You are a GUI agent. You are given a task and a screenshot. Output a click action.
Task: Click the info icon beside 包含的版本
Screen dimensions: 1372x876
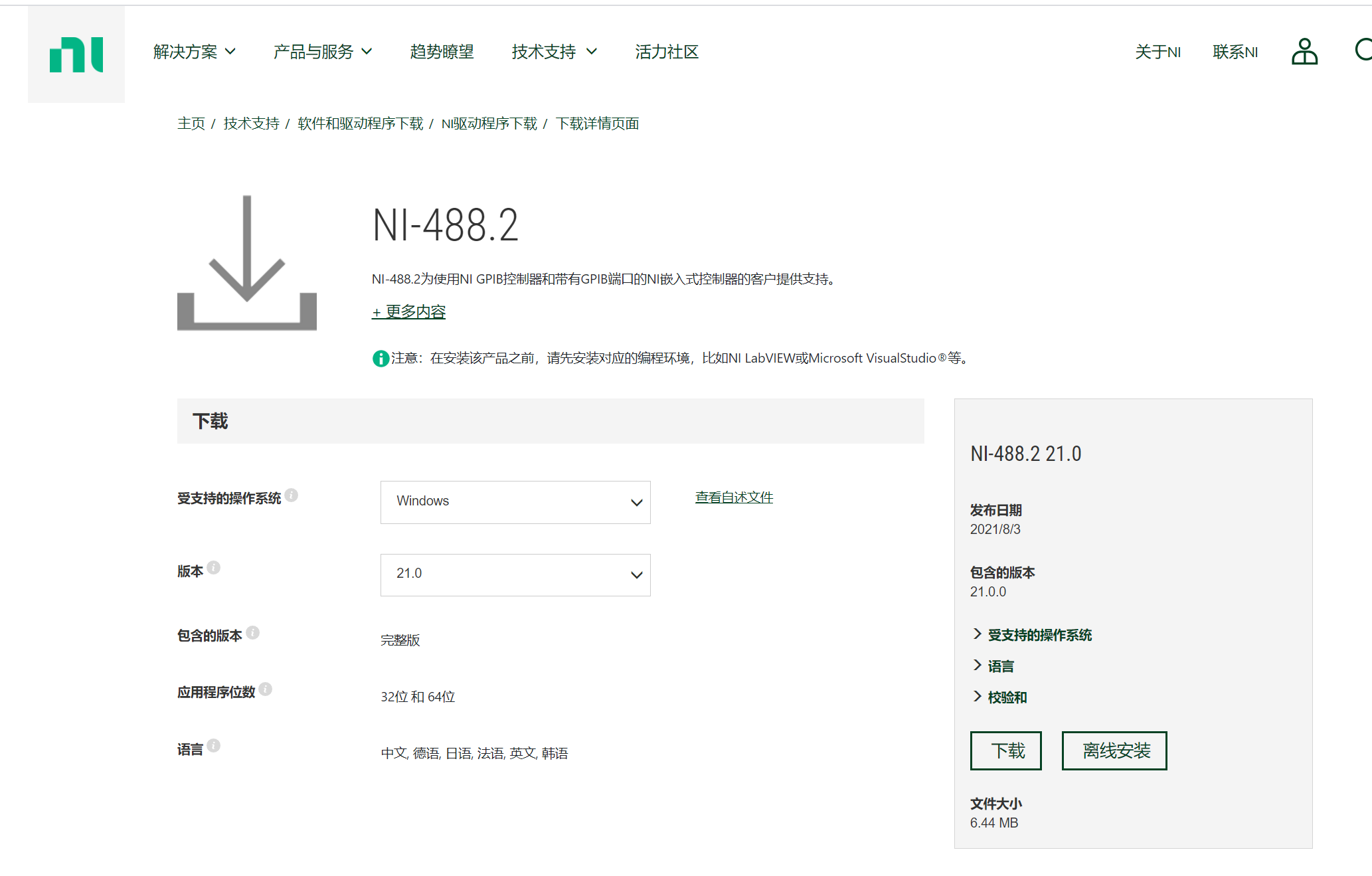point(253,632)
